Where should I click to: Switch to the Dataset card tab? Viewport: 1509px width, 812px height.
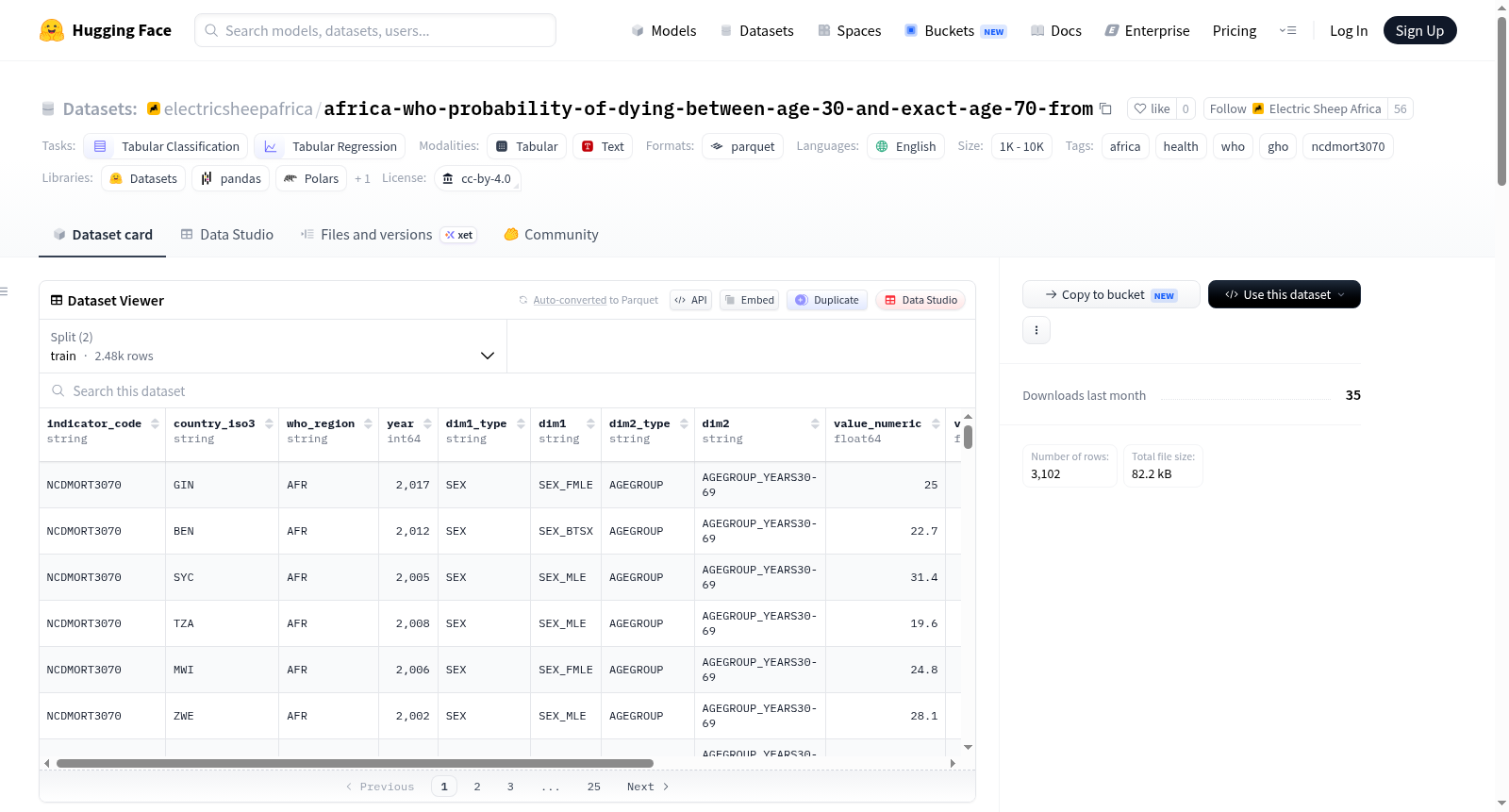[103, 235]
